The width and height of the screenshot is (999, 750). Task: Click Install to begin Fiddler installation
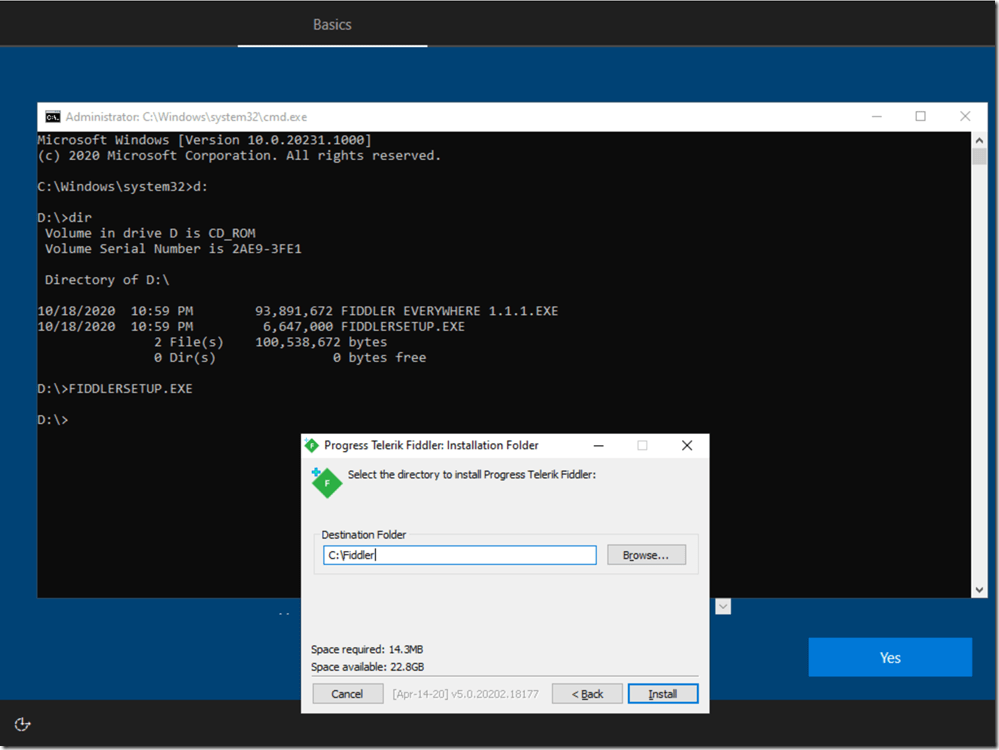(663, 693)
